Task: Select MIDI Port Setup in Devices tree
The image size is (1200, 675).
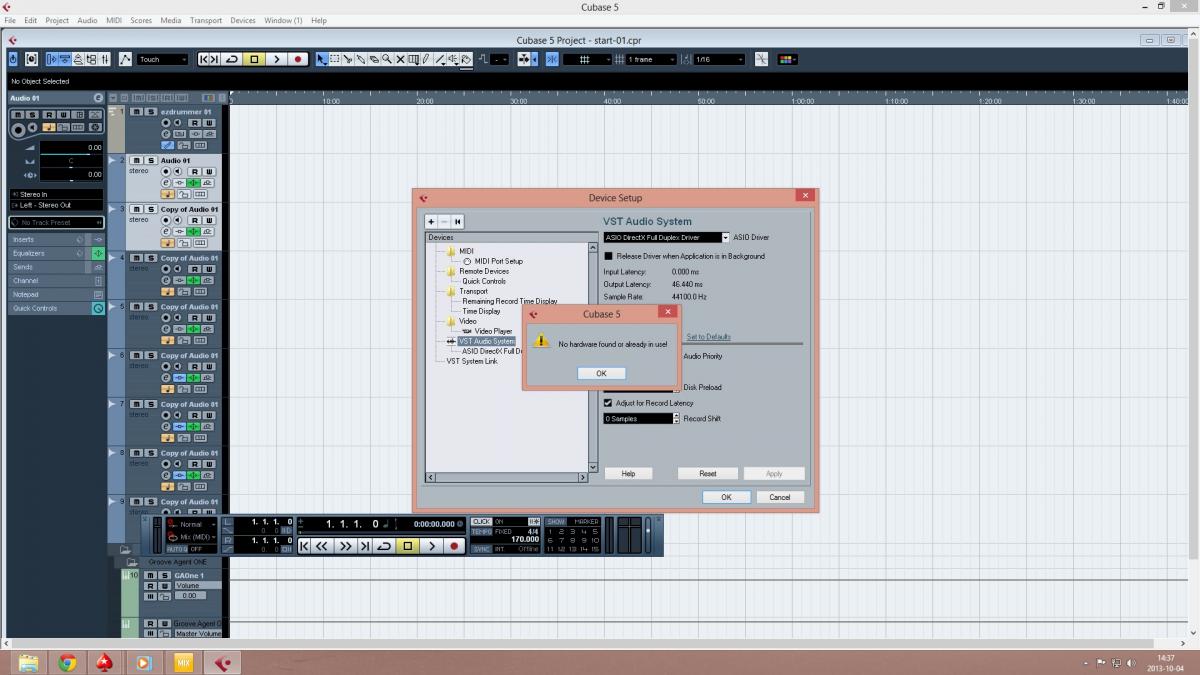Action: 498,261
